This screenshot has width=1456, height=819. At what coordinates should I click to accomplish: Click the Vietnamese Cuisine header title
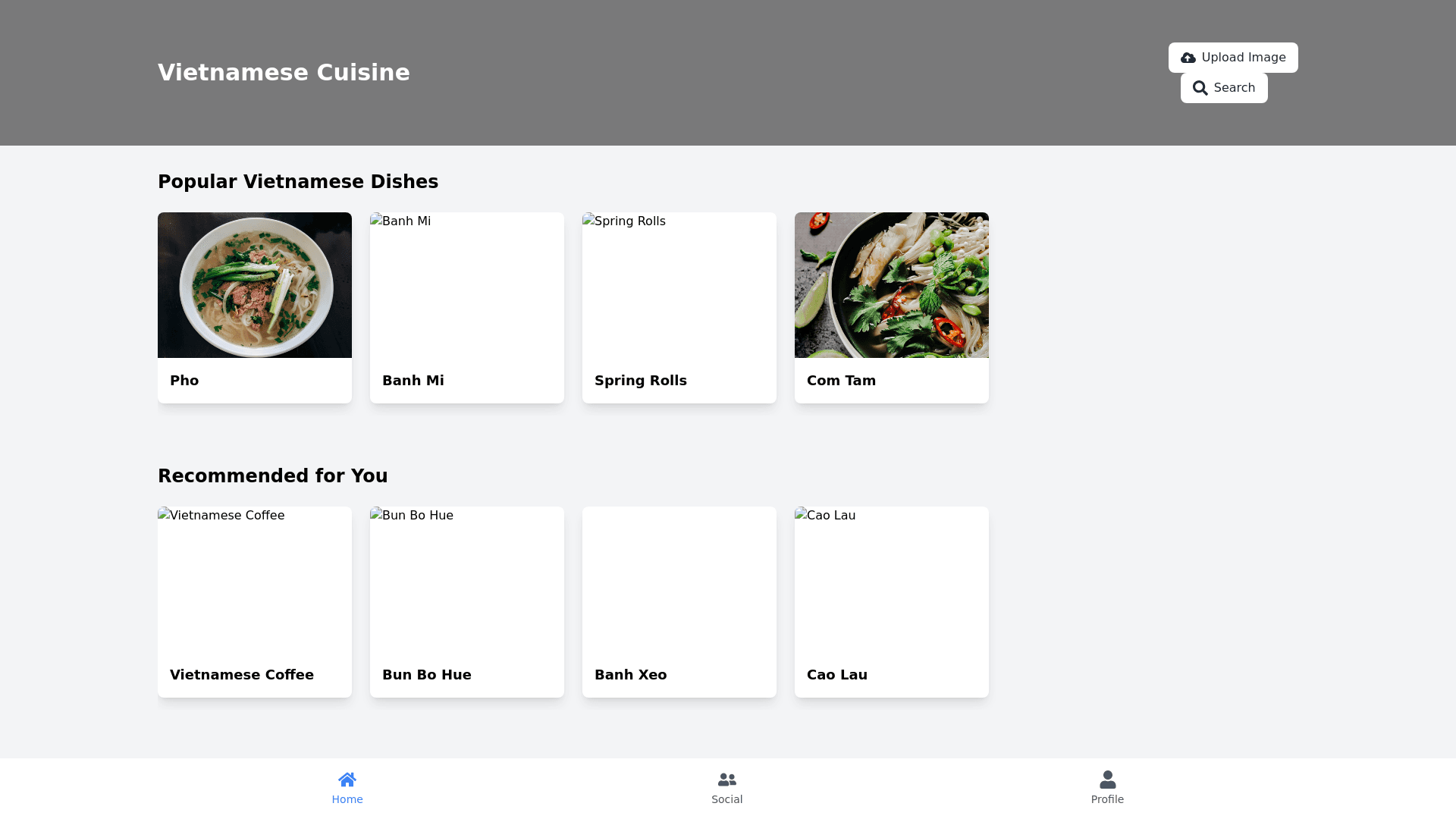284,73
